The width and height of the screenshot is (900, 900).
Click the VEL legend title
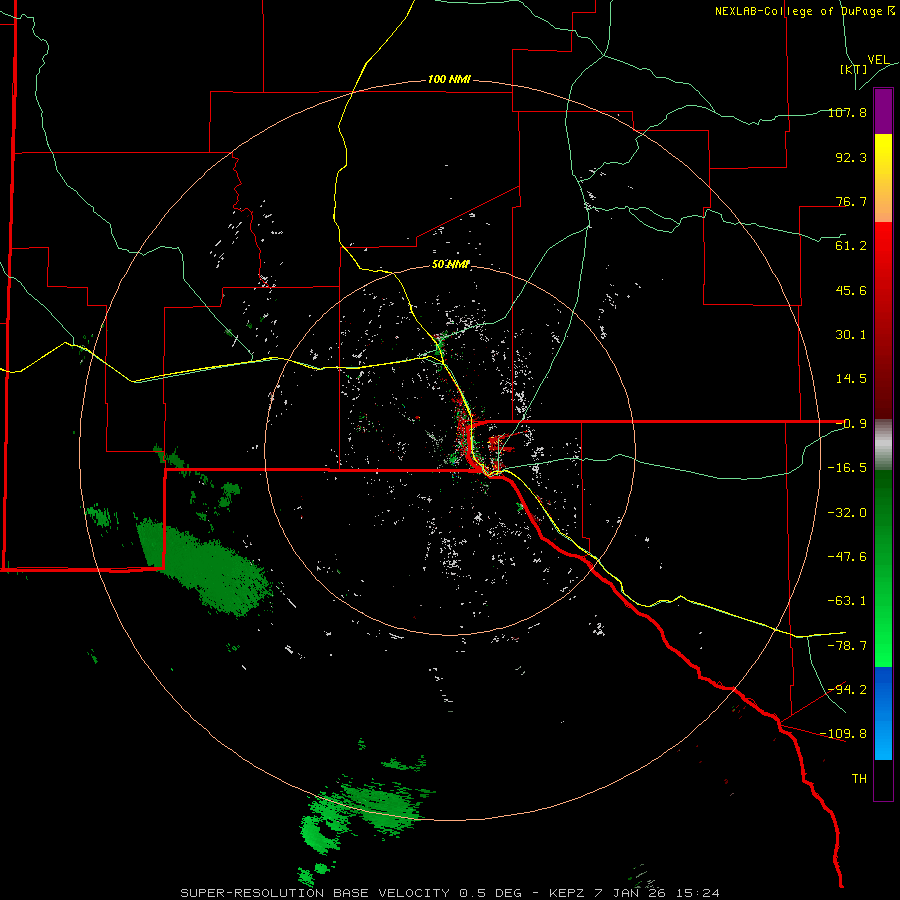(x=878, y=60)
